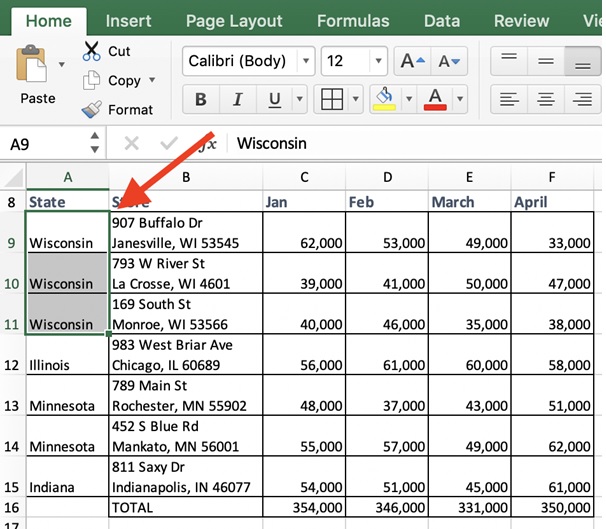
Task: Select column C header
Action: point(304,177)
